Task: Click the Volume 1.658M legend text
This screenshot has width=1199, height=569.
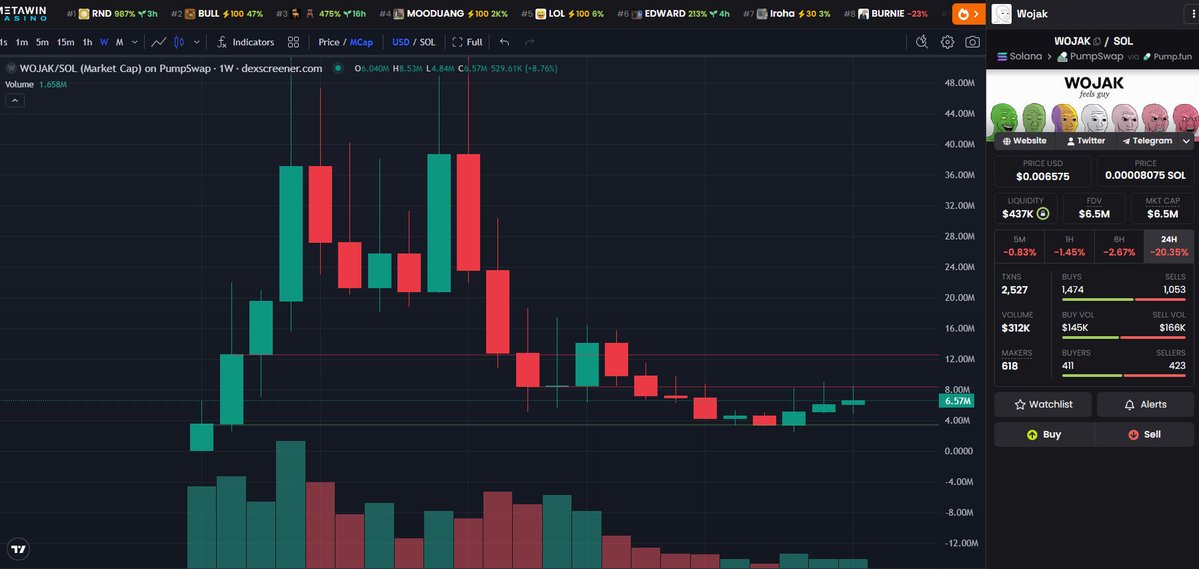Action: (x=36, y=84)
